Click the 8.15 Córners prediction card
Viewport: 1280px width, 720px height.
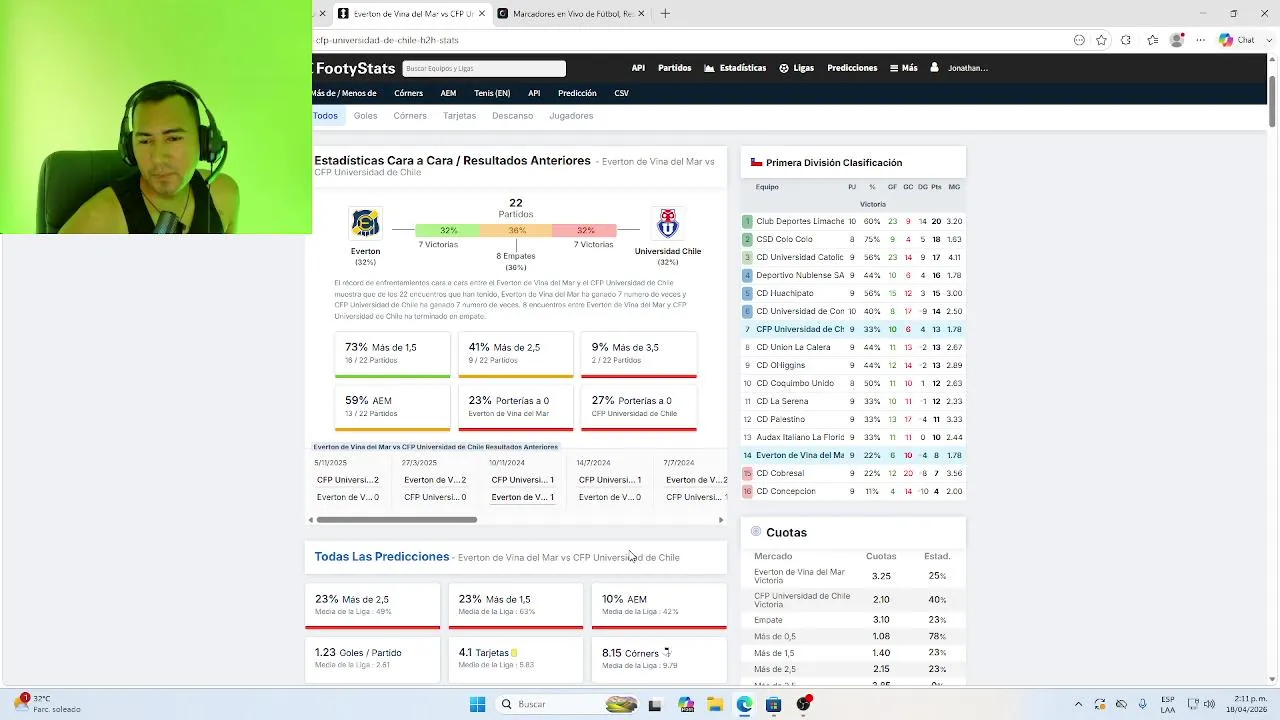(659, 659)
